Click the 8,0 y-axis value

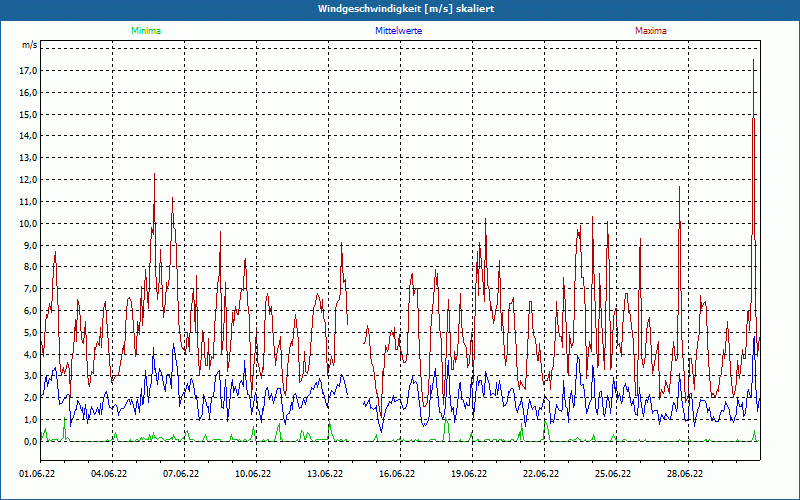click(x=31, y=267)
